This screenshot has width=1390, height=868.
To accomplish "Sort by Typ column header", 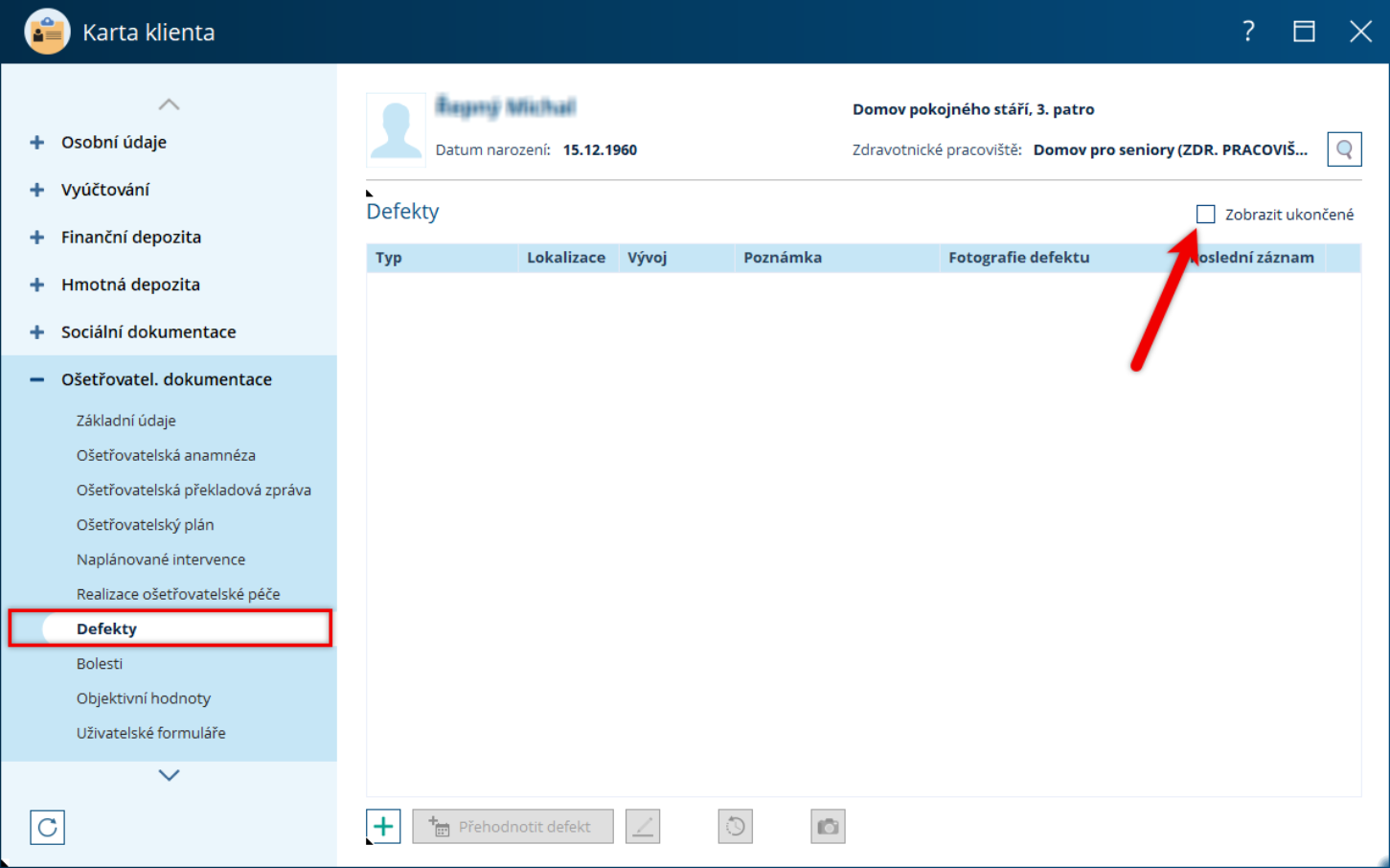I will (443, 258).
